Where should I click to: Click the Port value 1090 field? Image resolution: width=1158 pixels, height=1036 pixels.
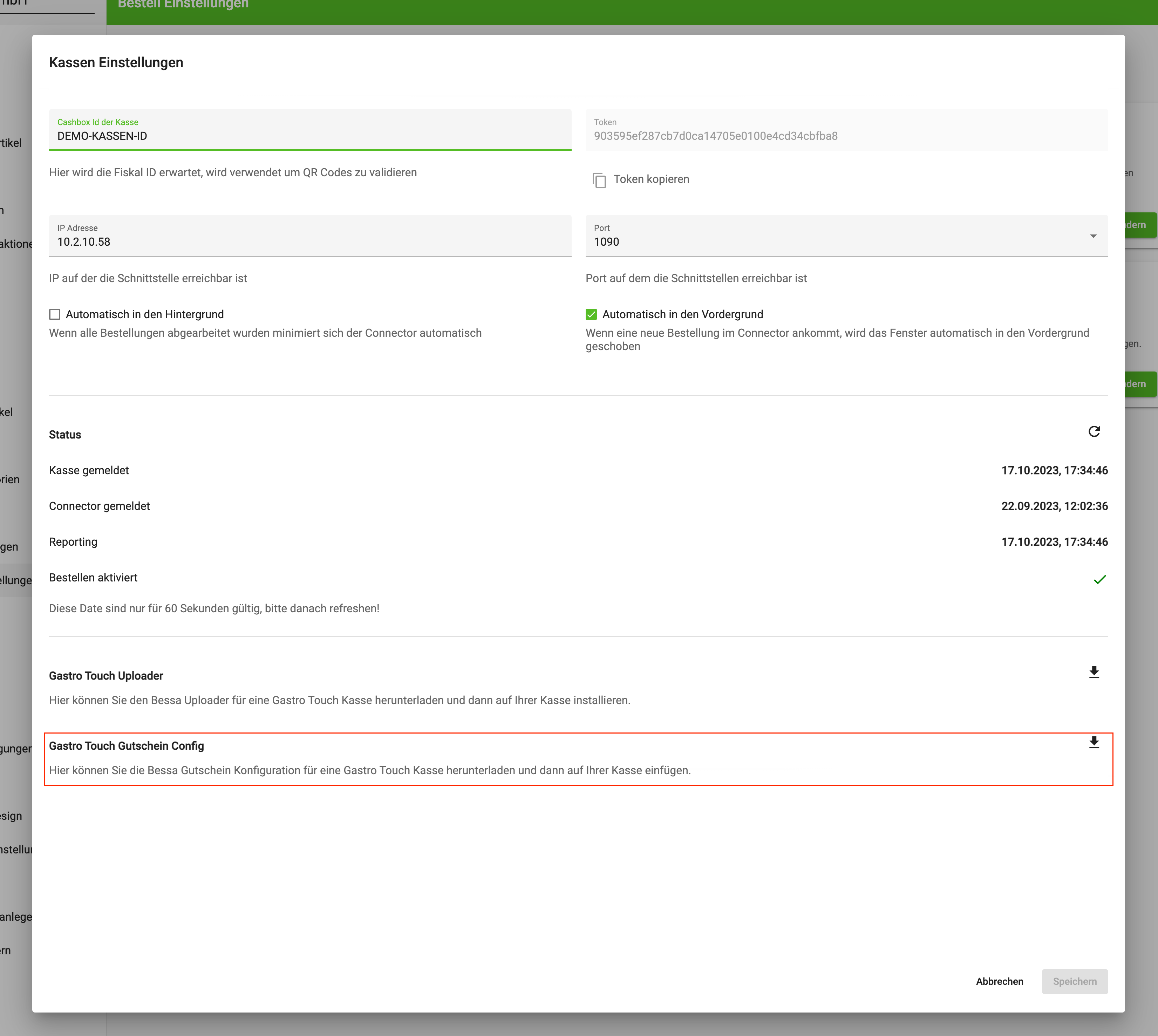[x=797, y=242]
